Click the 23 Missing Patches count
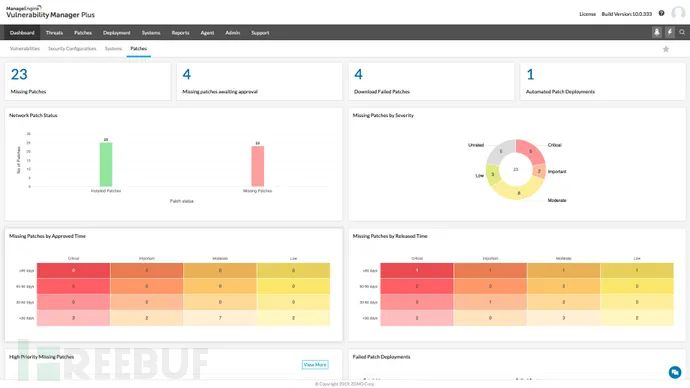Image resolution: width=690 pixels, height=388 pixels. [19, 74]
